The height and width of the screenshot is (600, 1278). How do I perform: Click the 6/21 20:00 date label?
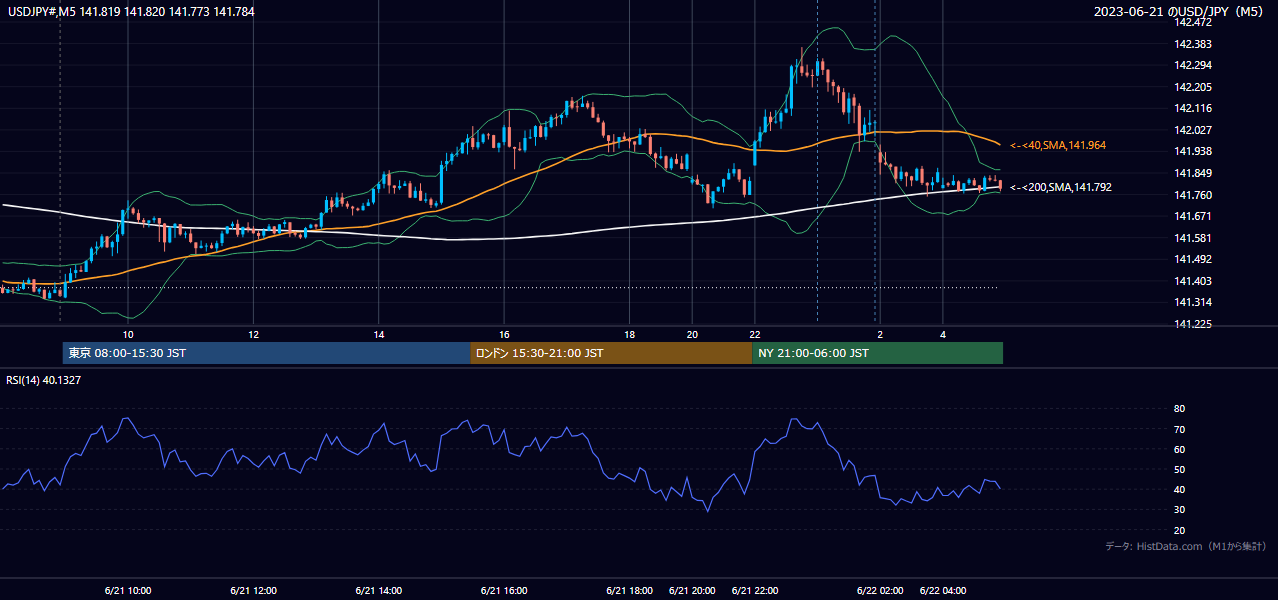click(692, 590)
